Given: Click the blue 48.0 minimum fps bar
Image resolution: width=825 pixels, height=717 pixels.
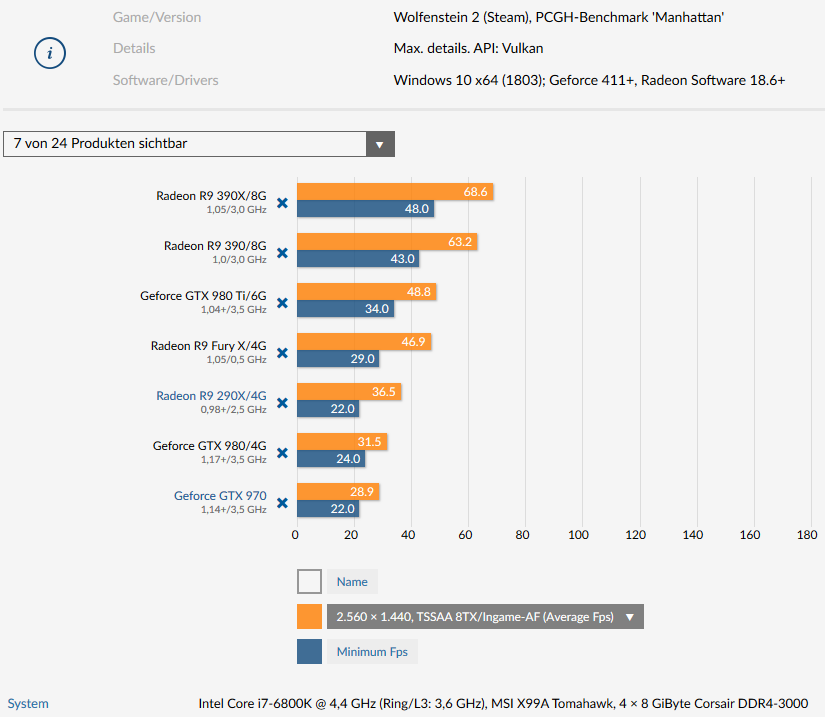Looking at the screenshot, I should coord(366,208).
